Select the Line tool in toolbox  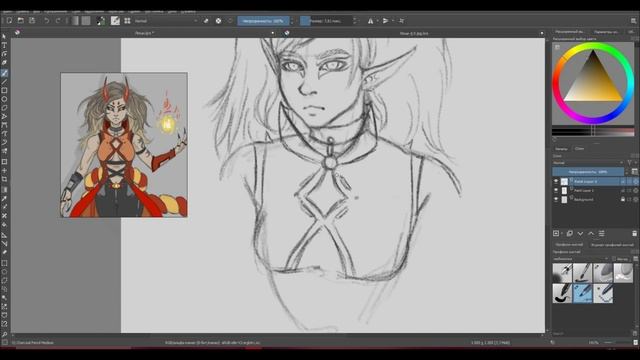pos(4,82)
